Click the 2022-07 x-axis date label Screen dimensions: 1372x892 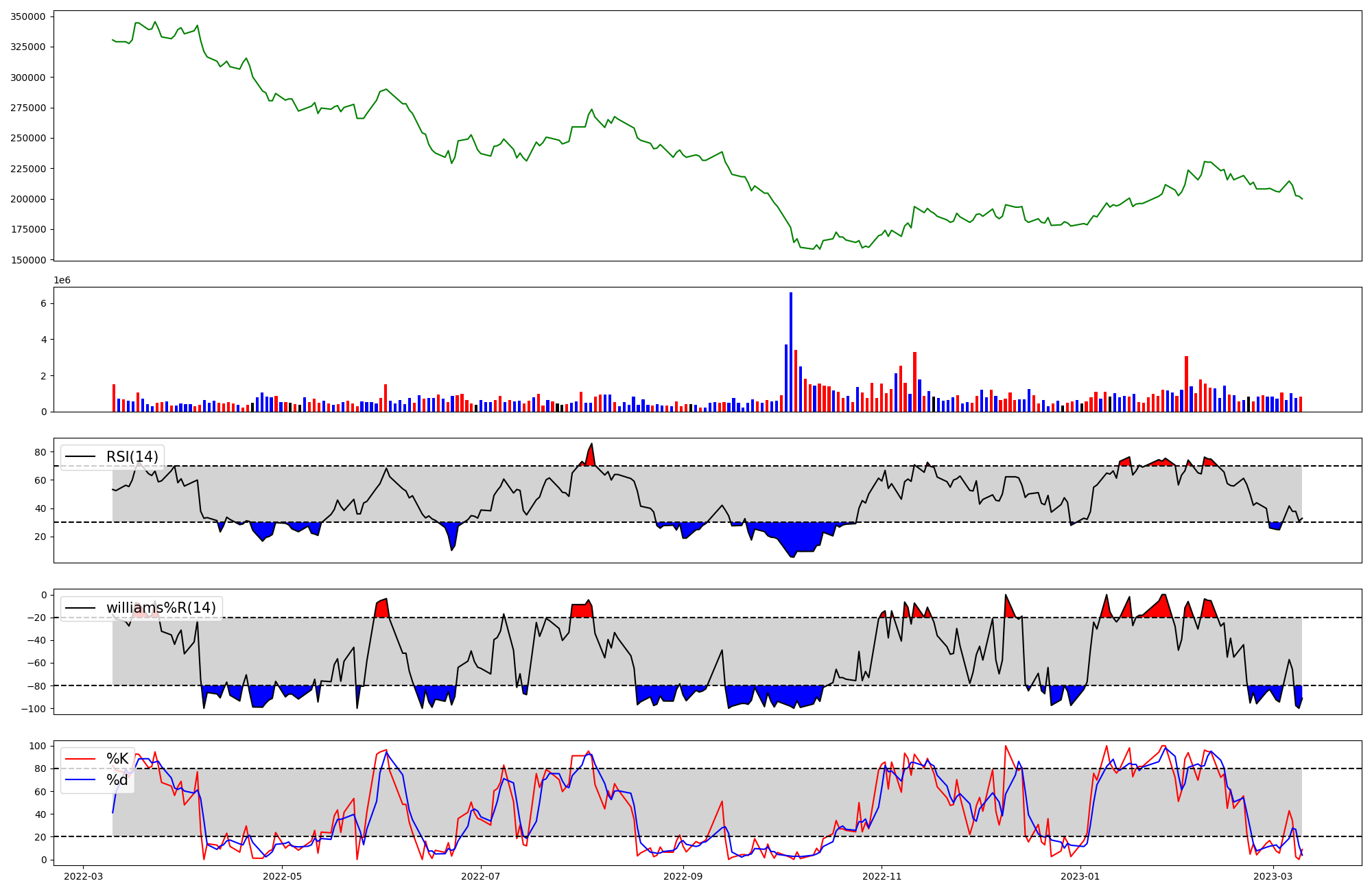tap(480, 876)
